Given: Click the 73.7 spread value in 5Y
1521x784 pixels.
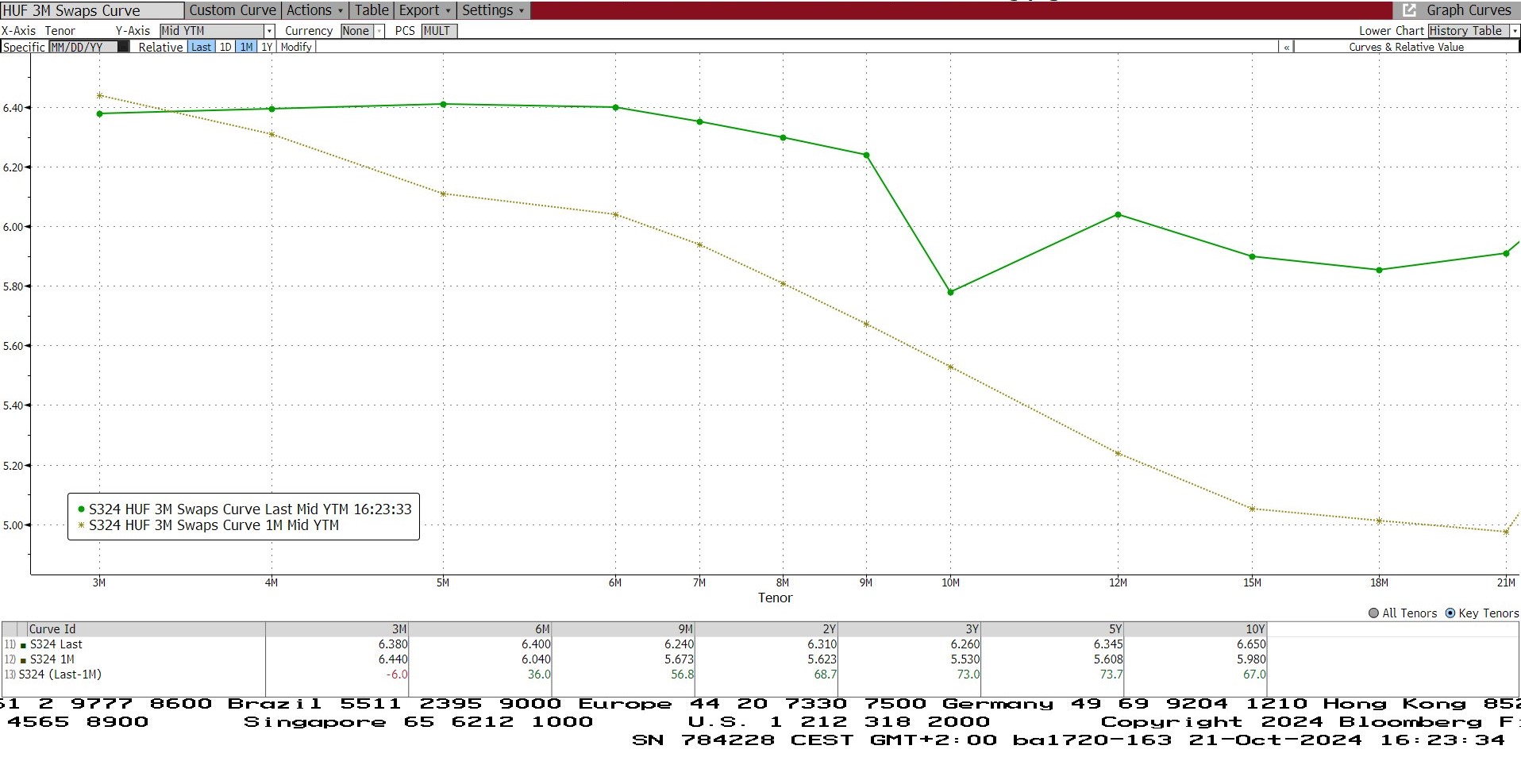Looking at the screenshot, I should click(x=1111, y=674).
